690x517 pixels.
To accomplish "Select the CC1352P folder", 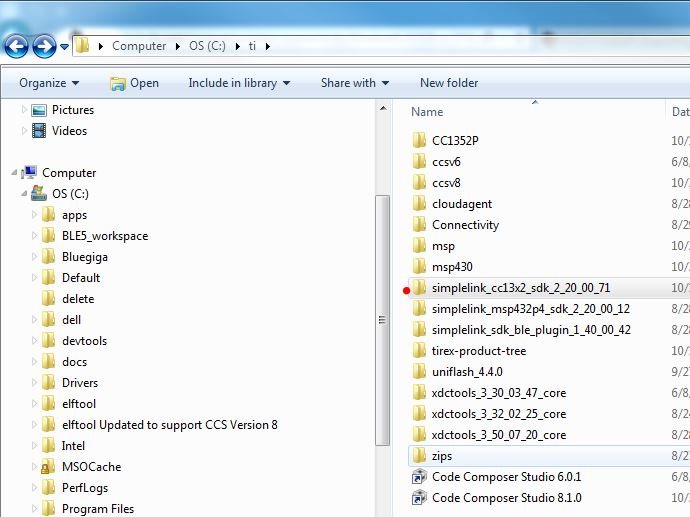I will click(x=455, y=141).
